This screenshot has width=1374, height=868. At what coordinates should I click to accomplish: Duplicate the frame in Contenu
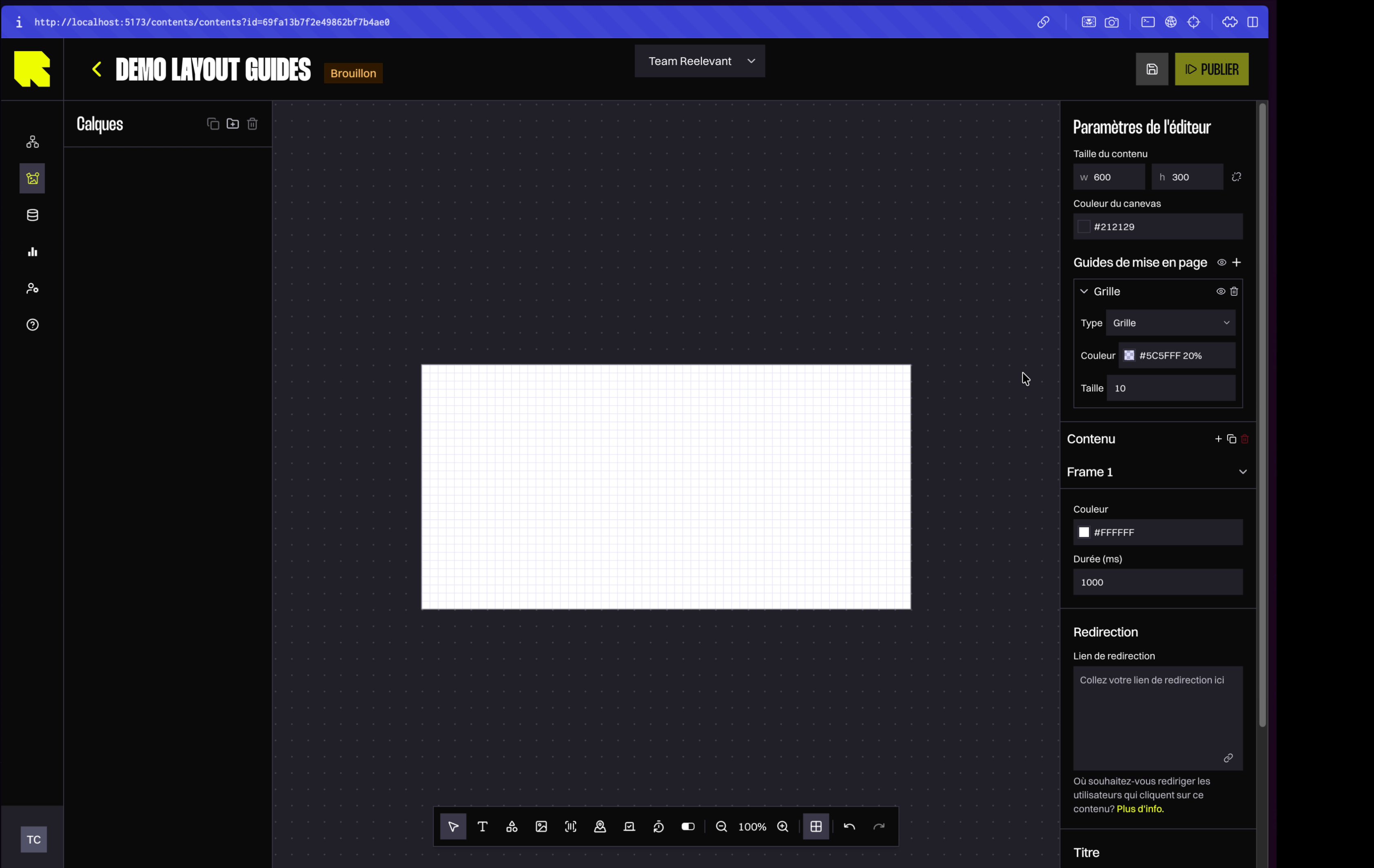click(x=1231, y=439)
